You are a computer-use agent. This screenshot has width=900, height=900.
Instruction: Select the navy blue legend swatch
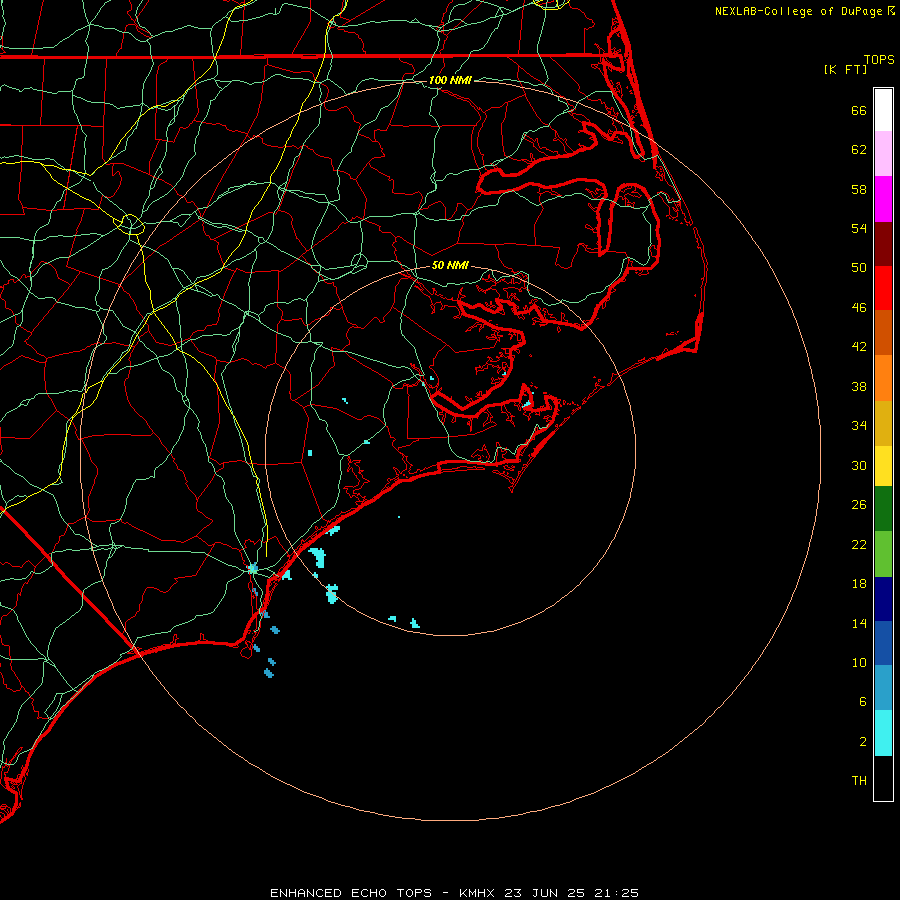(883, 599)
